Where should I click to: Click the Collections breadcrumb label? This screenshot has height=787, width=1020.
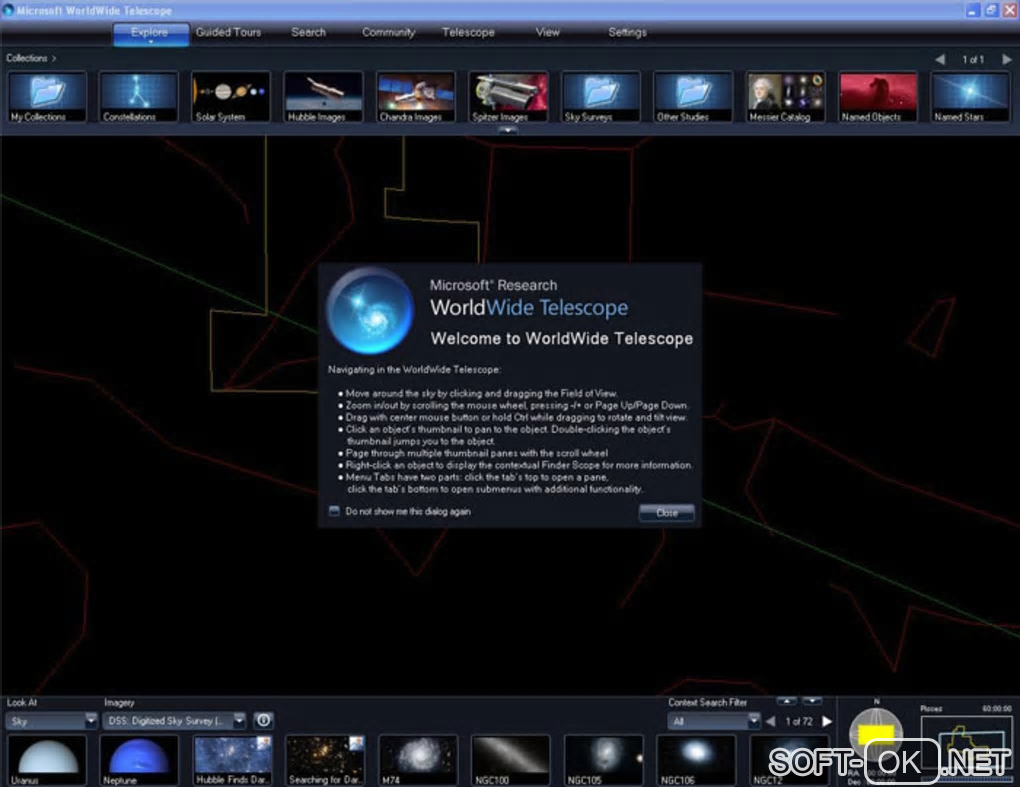(27, 59)
